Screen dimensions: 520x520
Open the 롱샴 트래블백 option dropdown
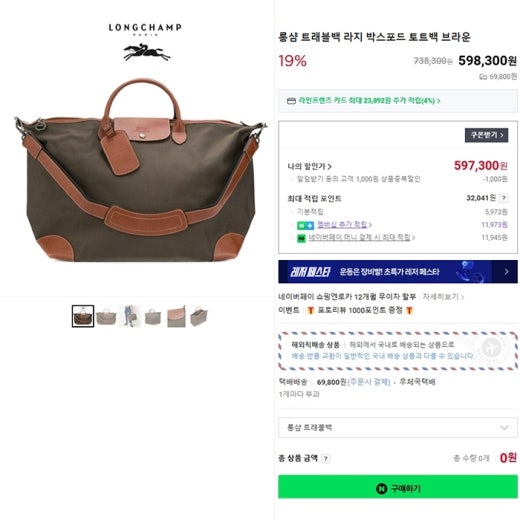[x=398, y=427]
